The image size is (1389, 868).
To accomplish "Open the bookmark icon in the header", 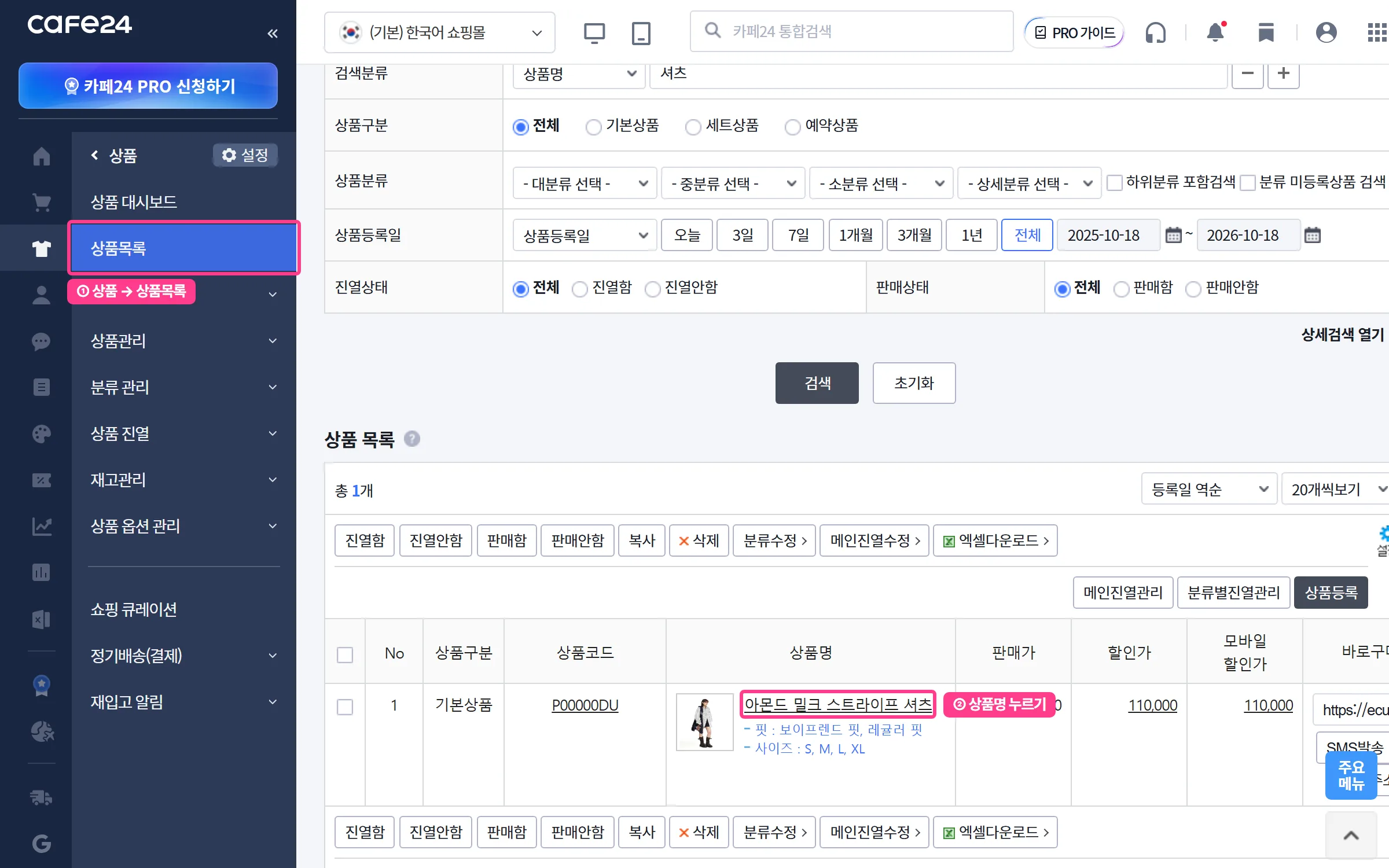I will 1266,32.
